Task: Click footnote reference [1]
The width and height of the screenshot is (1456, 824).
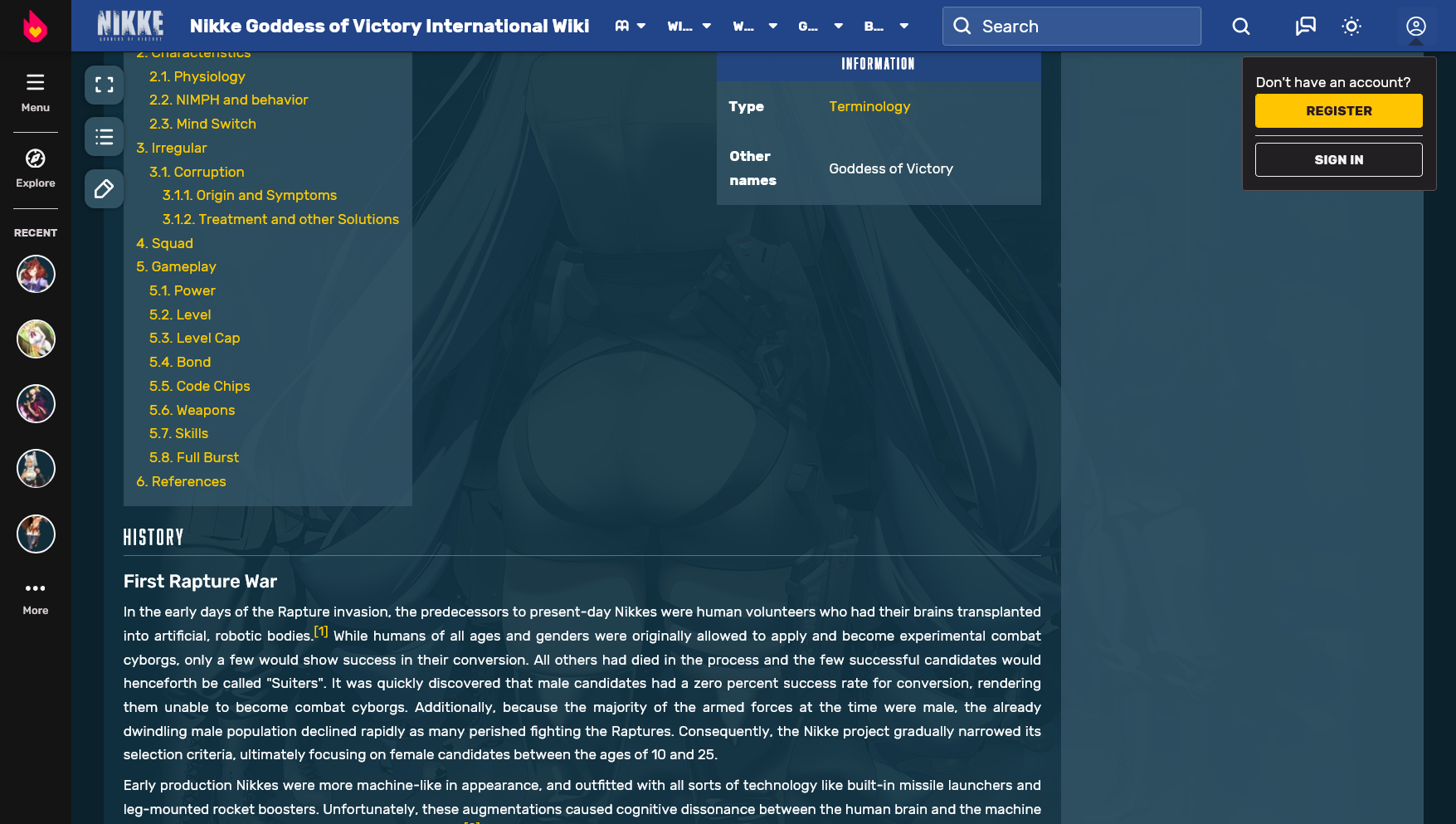Action: pyautogui.click(x=321, y=631)
